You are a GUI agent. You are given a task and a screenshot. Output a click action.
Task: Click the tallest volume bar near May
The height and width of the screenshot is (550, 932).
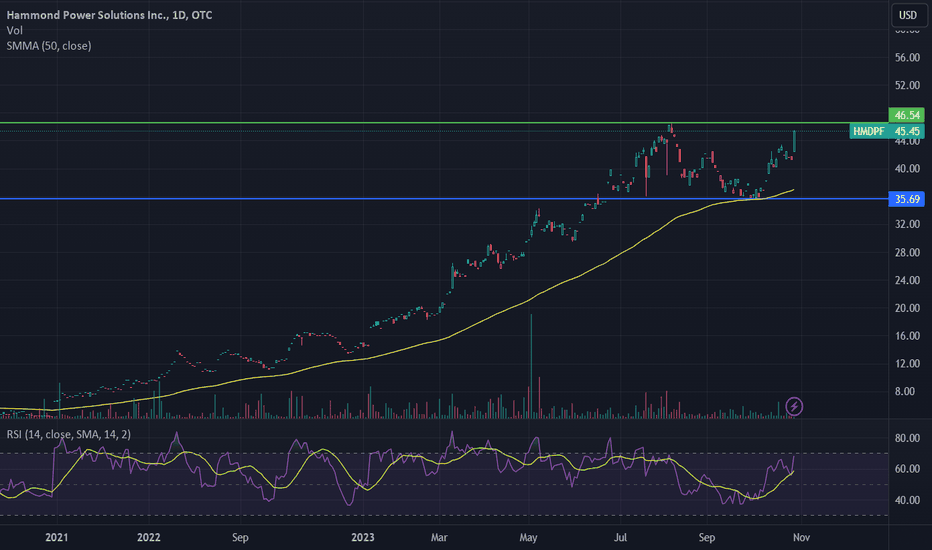pos(531,366)
